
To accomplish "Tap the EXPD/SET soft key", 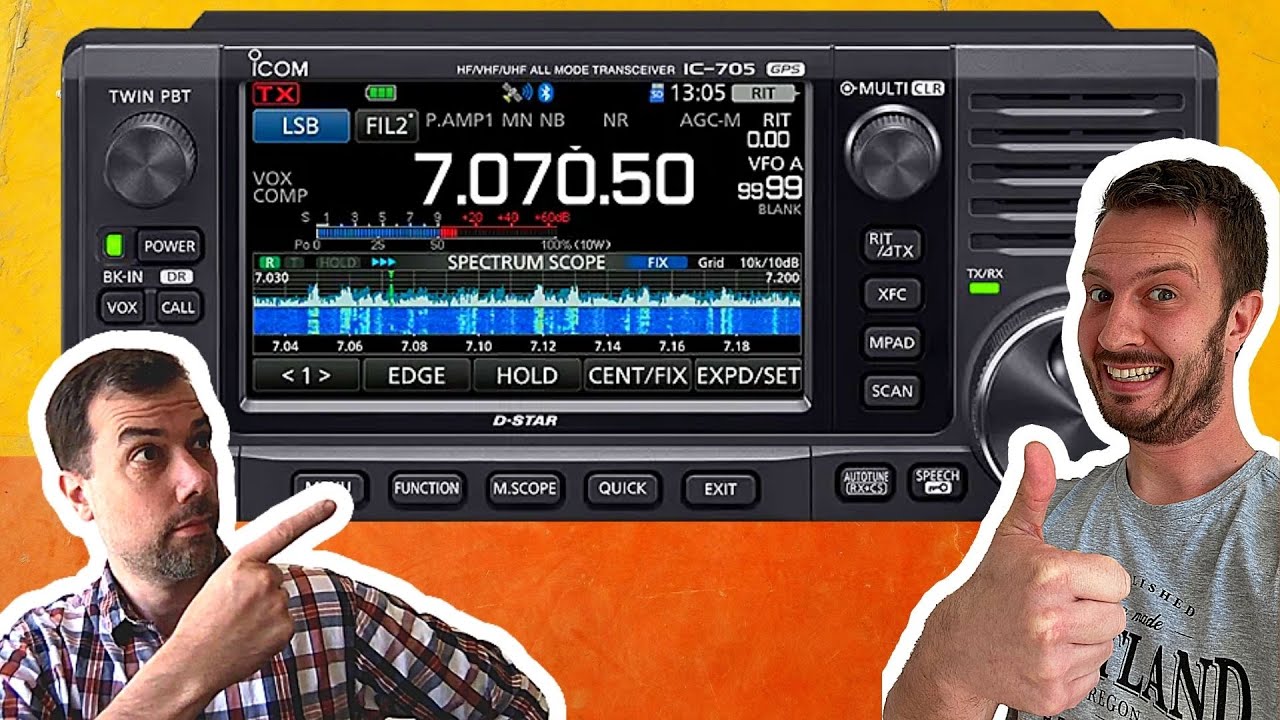I will pyautogui.click(x=748, y=376).
